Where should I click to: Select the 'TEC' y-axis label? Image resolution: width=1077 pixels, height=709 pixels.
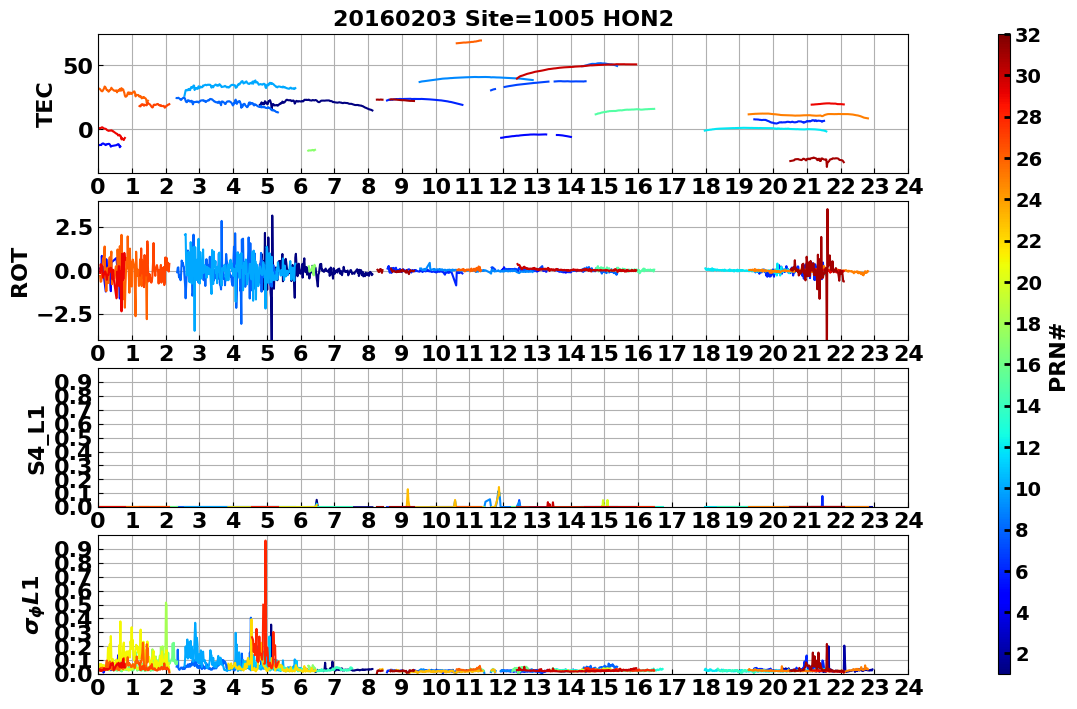(x=44, y=105)
